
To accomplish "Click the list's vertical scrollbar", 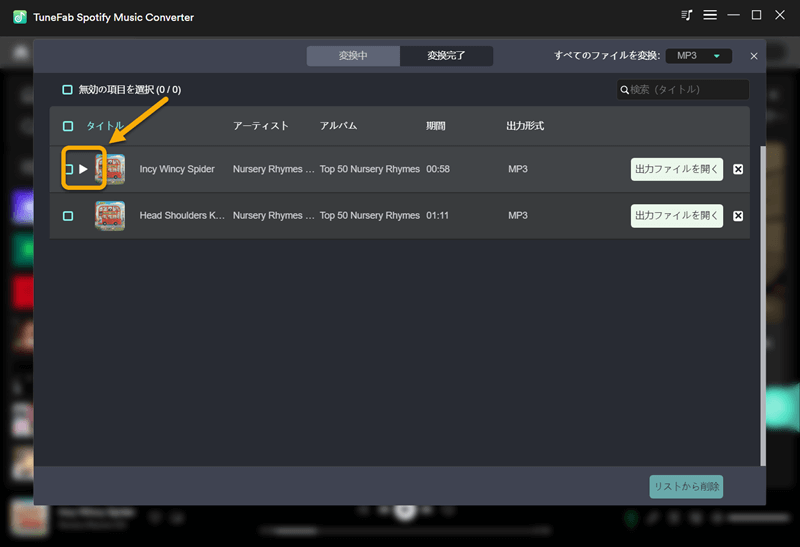I will coord(763,306).
